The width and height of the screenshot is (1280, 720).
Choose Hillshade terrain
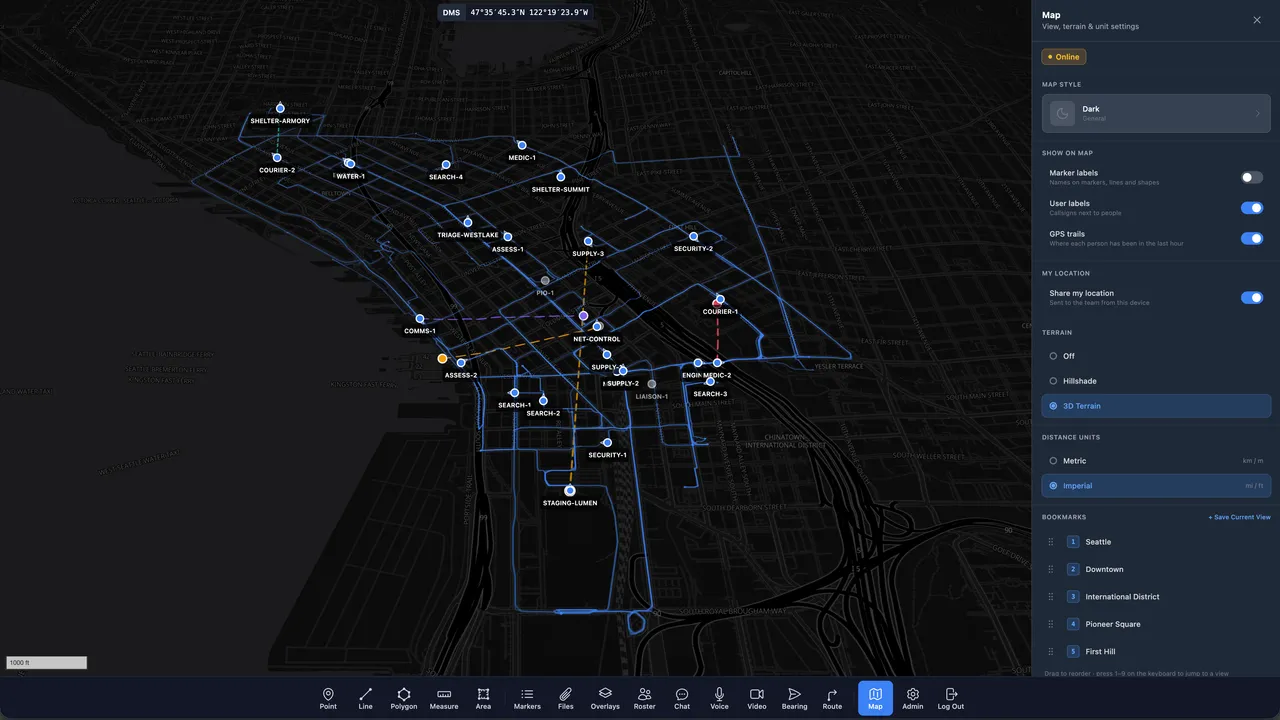[x=1157, y=381]
